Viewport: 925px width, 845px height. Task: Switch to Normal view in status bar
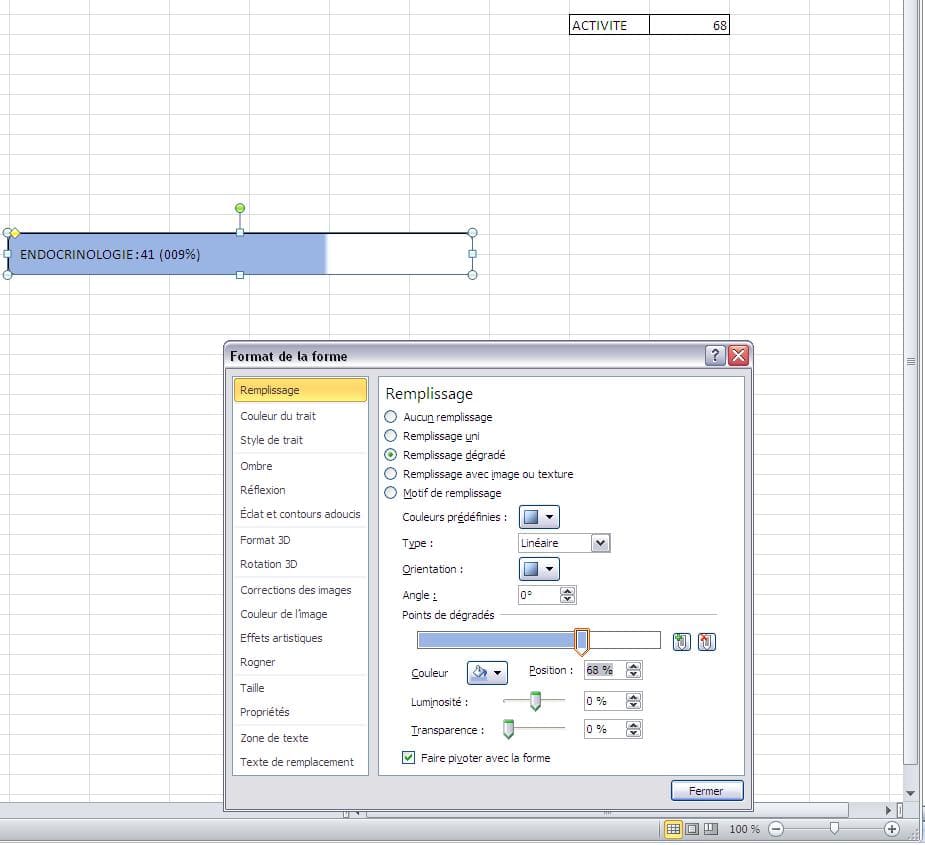pos(673,829)
